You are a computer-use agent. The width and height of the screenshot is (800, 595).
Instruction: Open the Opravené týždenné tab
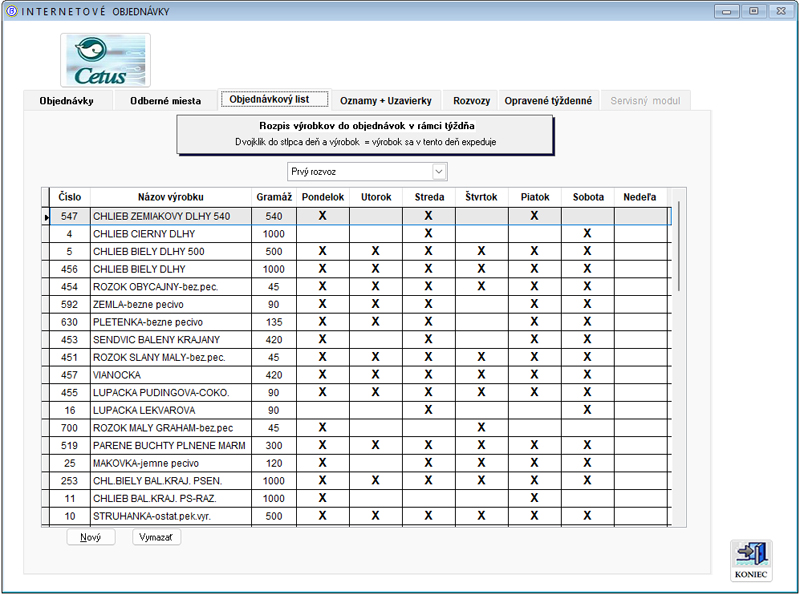point(548,101)
